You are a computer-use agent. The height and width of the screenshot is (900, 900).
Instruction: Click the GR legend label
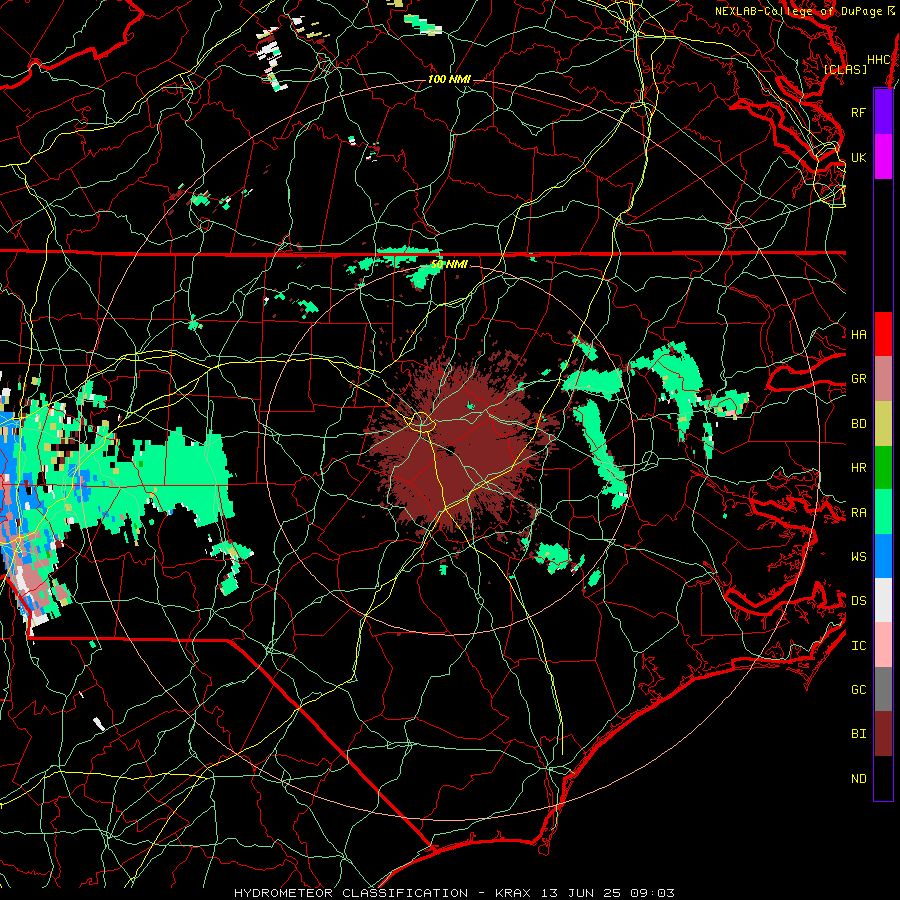[858, 379]
